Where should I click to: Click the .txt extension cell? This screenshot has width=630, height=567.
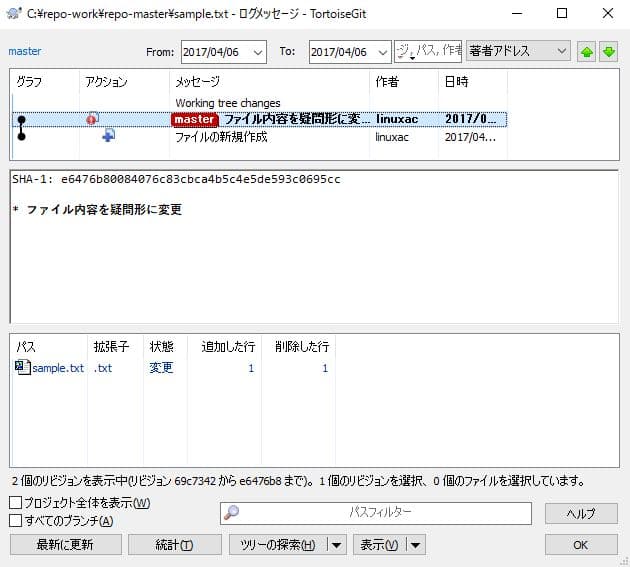pyautogui.click(x=103, y=368)
